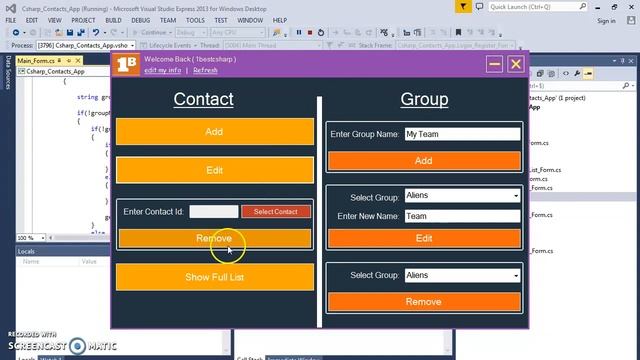Click the Find in Files toolbar icon
Image resolution: width=640 pixels, height=360 pixels.
point(277,33)
